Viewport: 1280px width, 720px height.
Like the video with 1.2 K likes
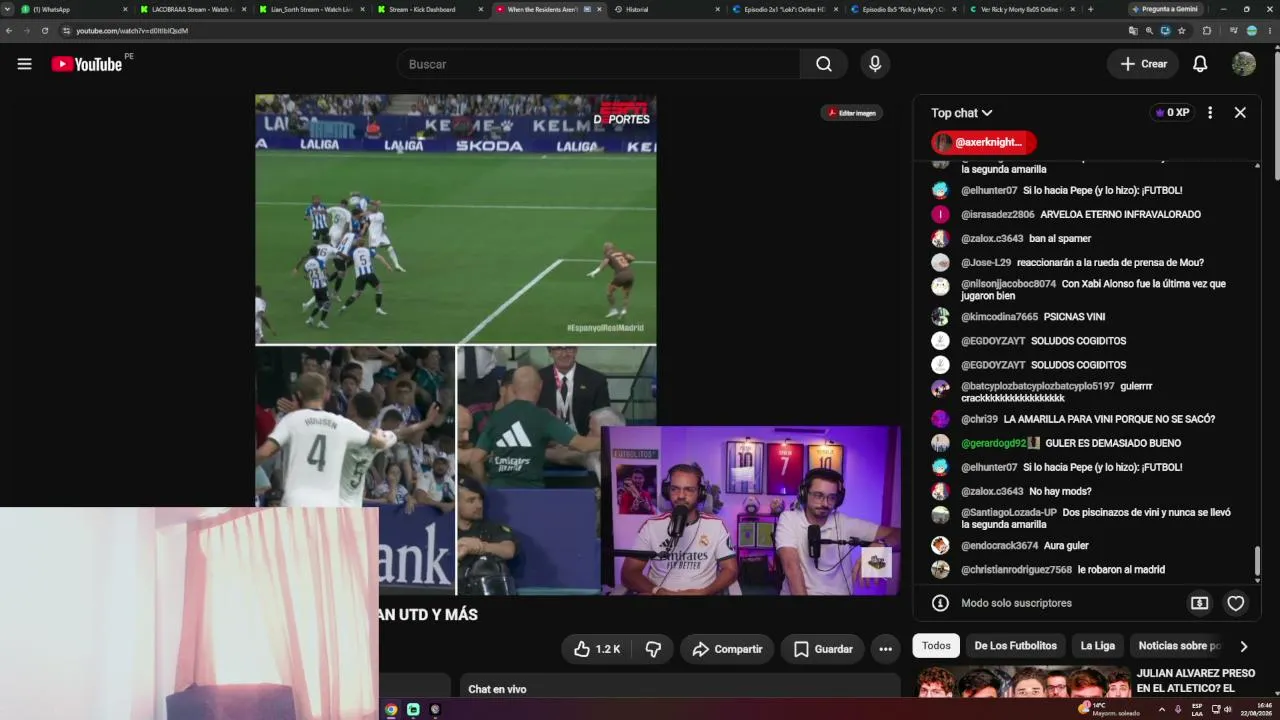point(597,649)
